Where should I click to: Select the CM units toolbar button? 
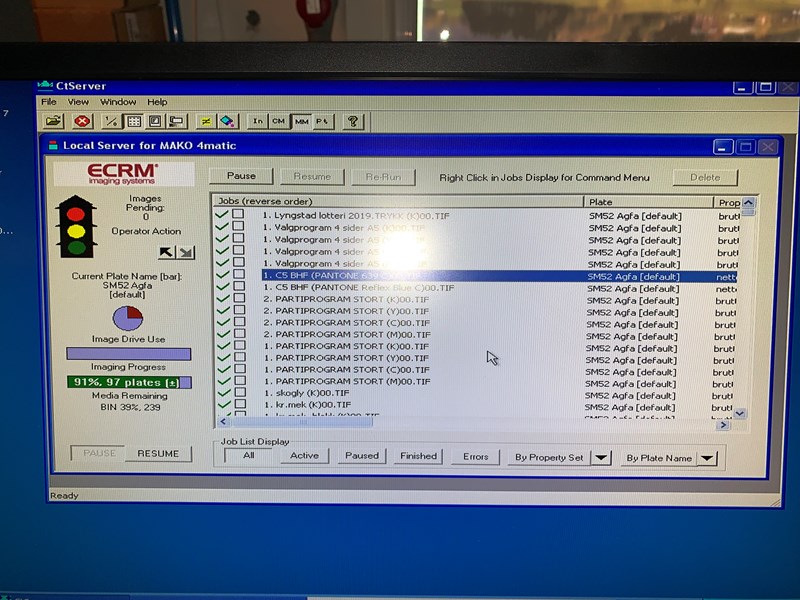coord(278,121)
